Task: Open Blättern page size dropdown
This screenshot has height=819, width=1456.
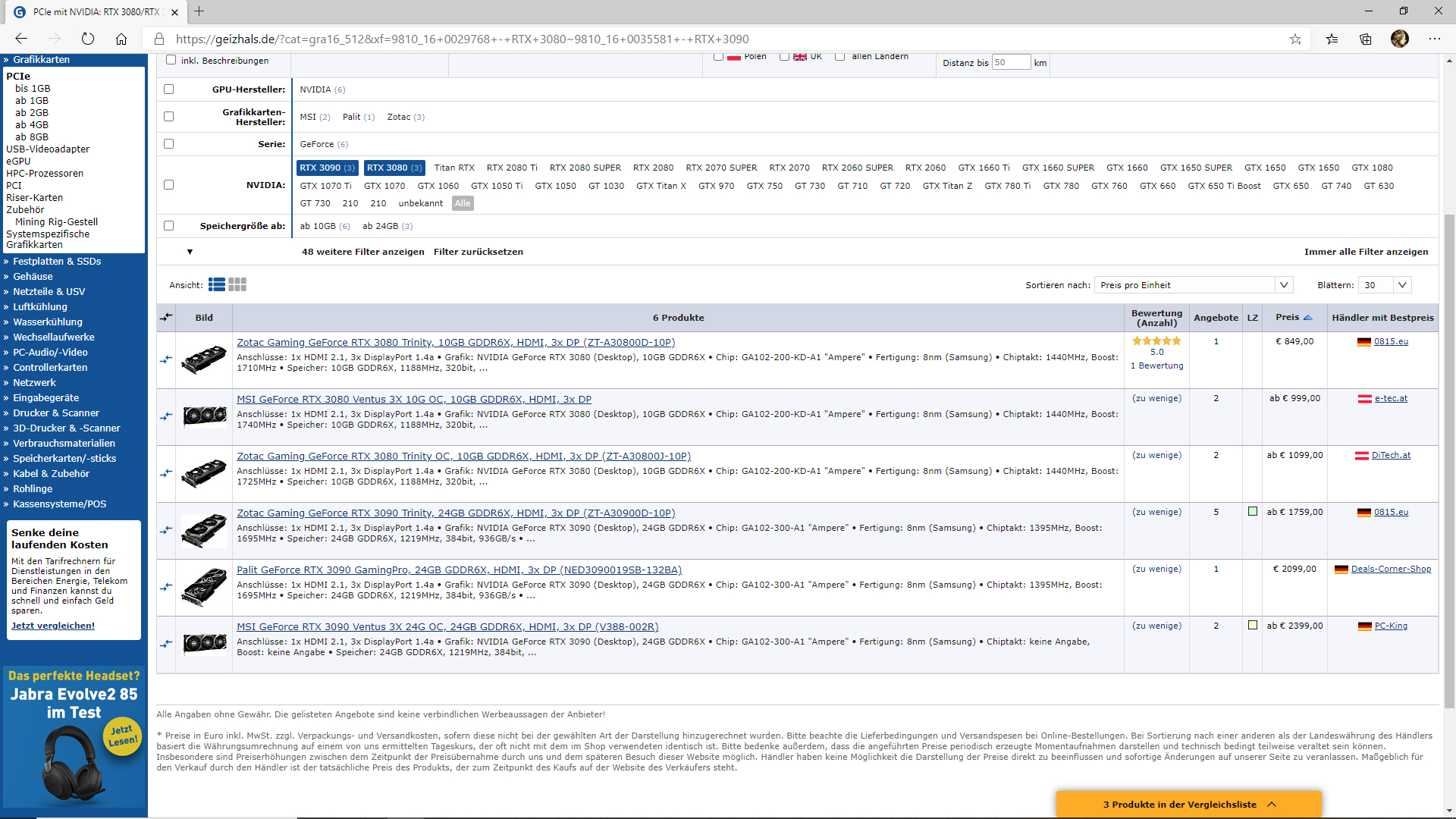Action: tap(1384, 285)
